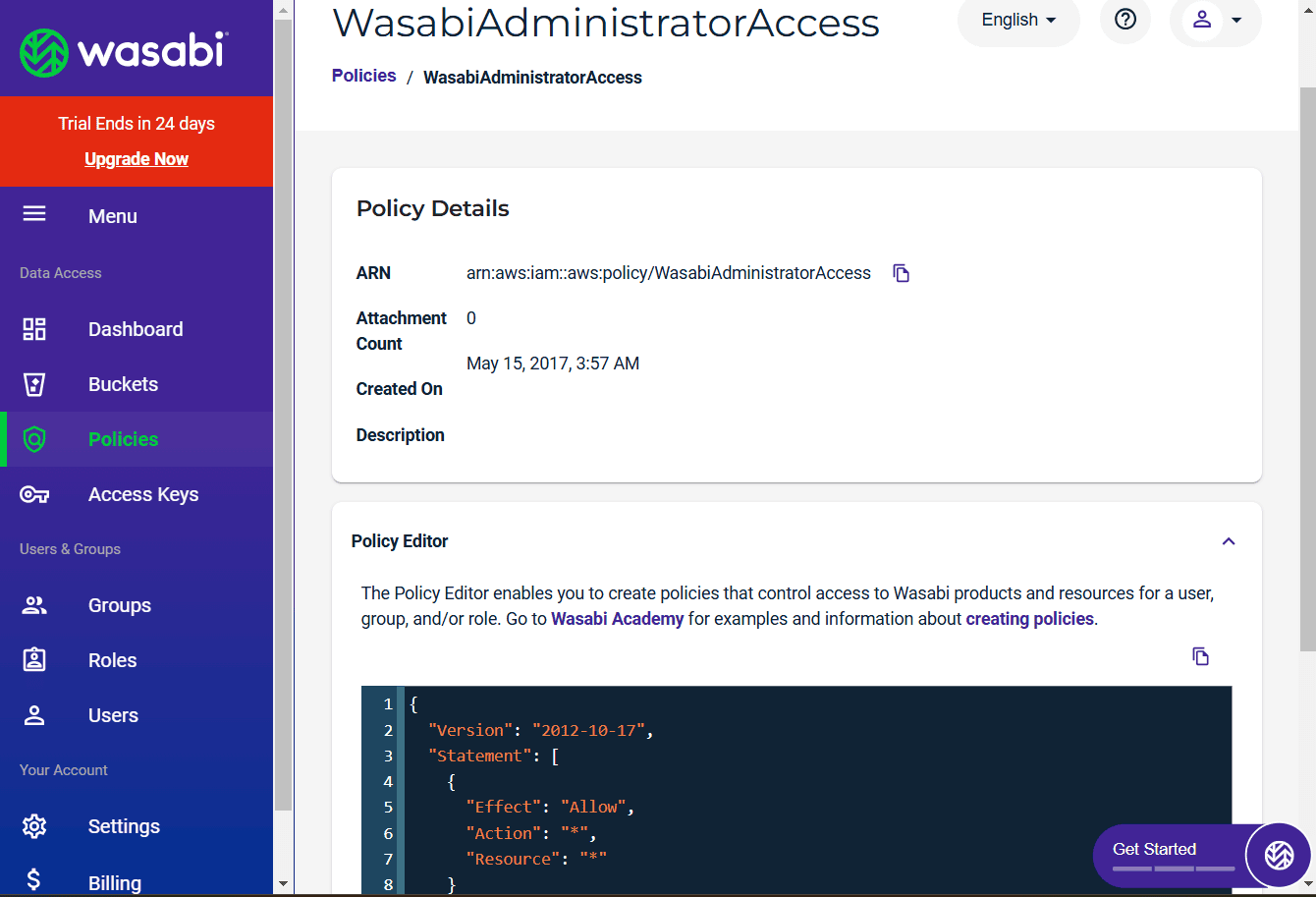The image size is (1316, 897).
Task: Click the Wasabi round icon beside Get Started
Action: pyautogui.click(x=1279, y=855)
